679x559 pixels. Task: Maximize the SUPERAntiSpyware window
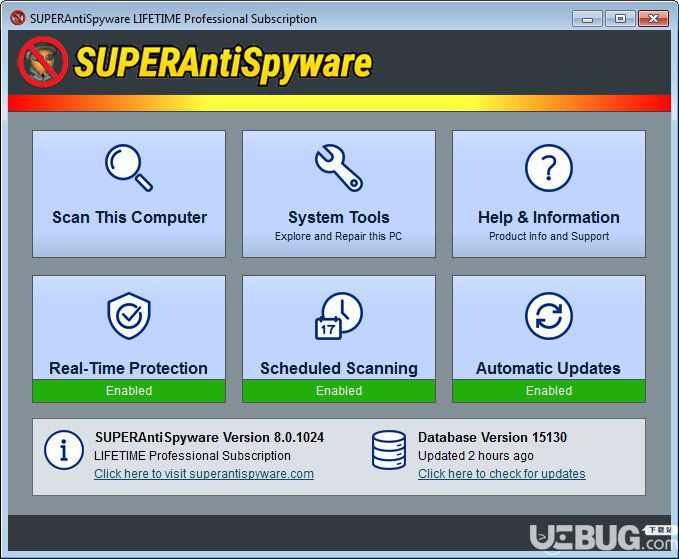[620, 19]
